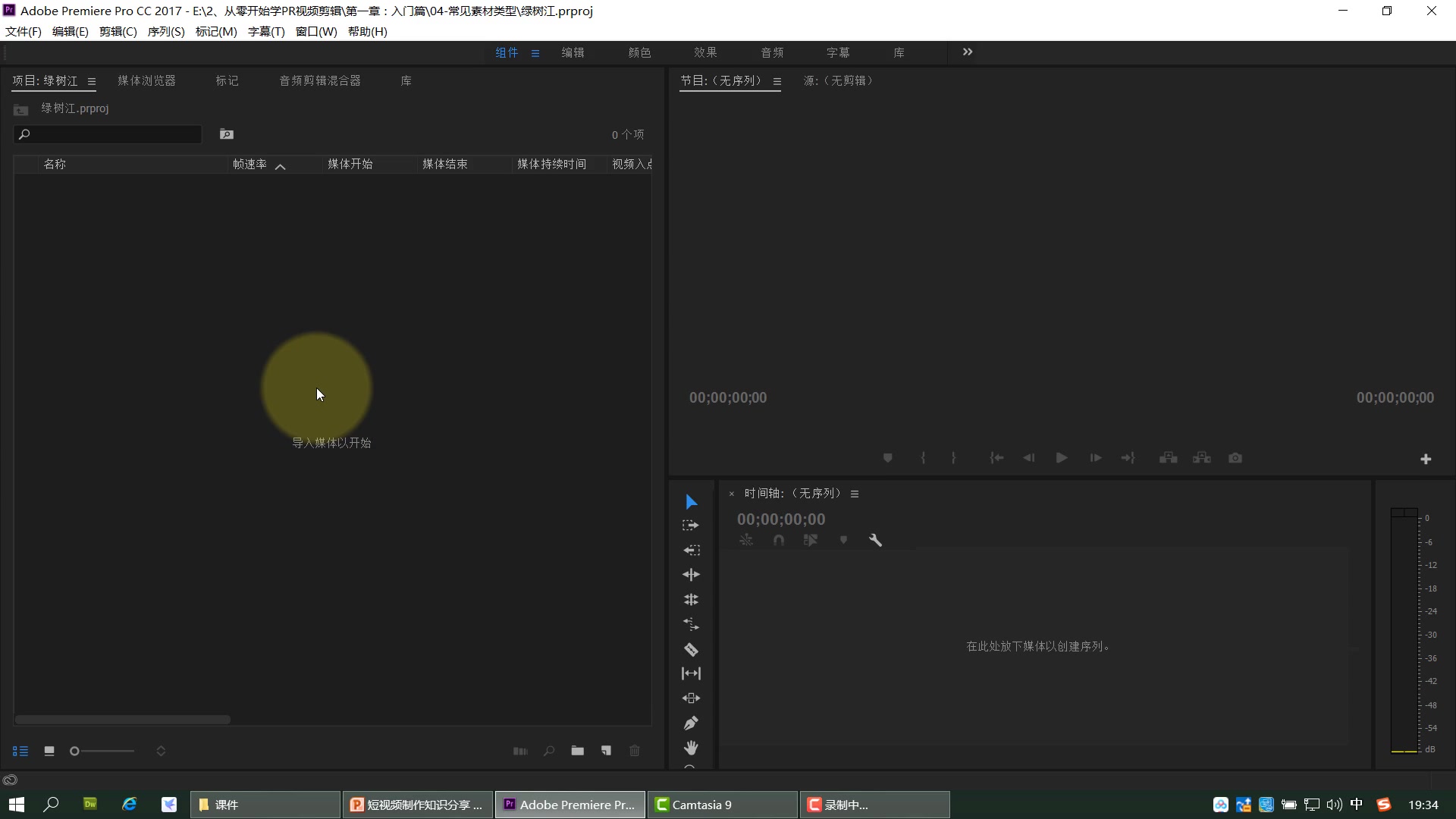Click the Find icon in Project panel
Image resolution: width=1456 pixels, height=819 pixels.
549,751
